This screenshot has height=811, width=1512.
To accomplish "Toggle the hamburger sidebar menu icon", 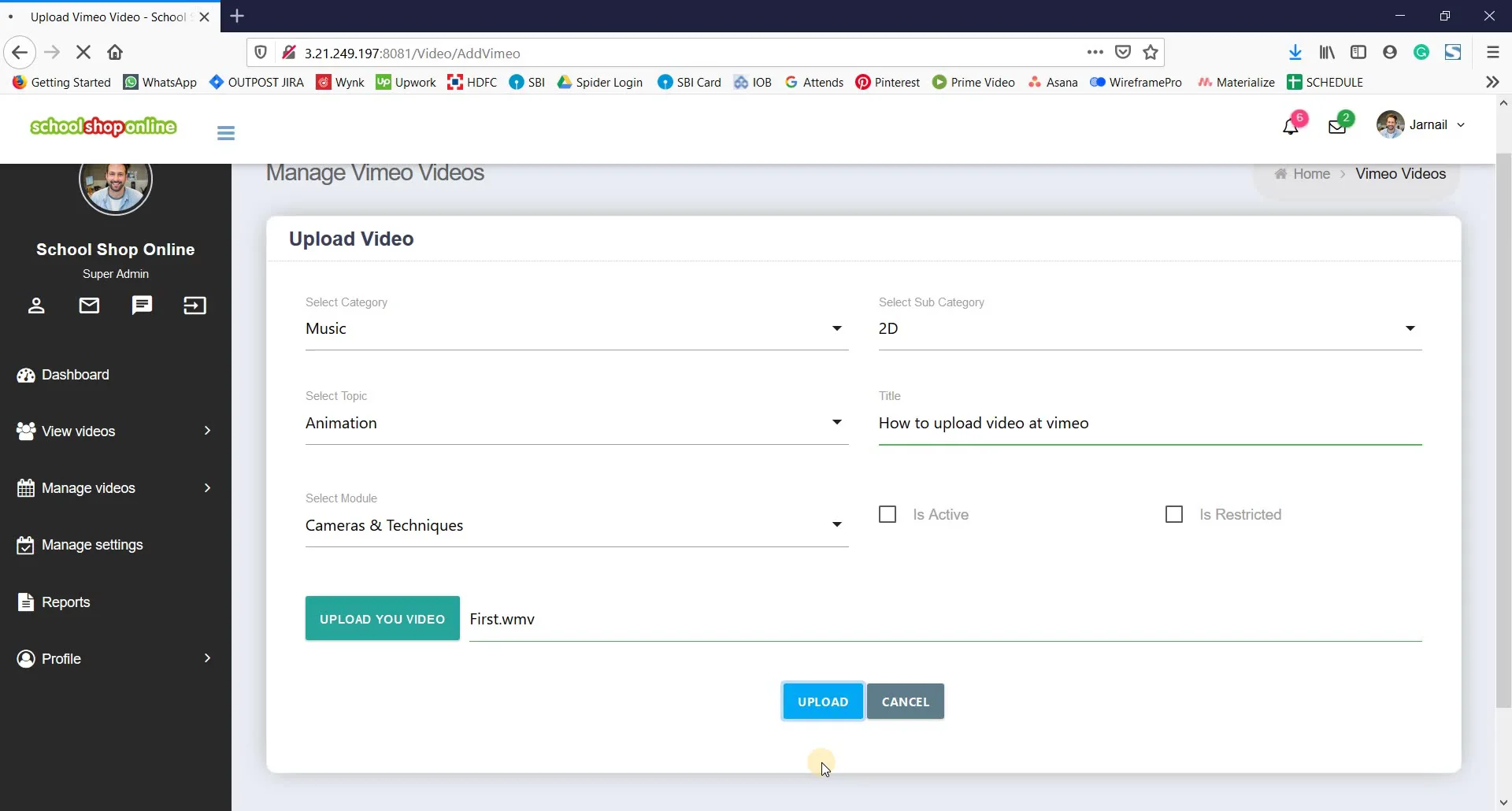I will (x=226, y=133).
